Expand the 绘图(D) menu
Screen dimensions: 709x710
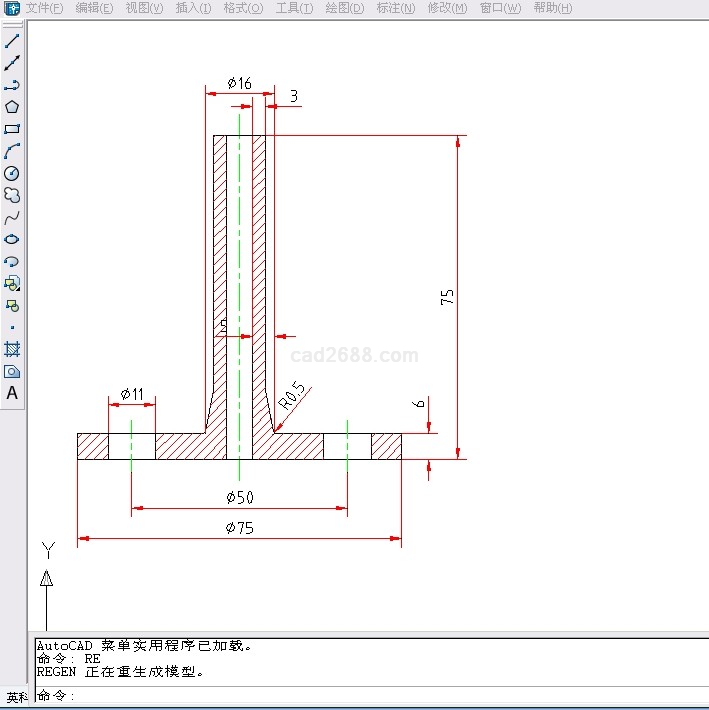click(x=344, y=8)
